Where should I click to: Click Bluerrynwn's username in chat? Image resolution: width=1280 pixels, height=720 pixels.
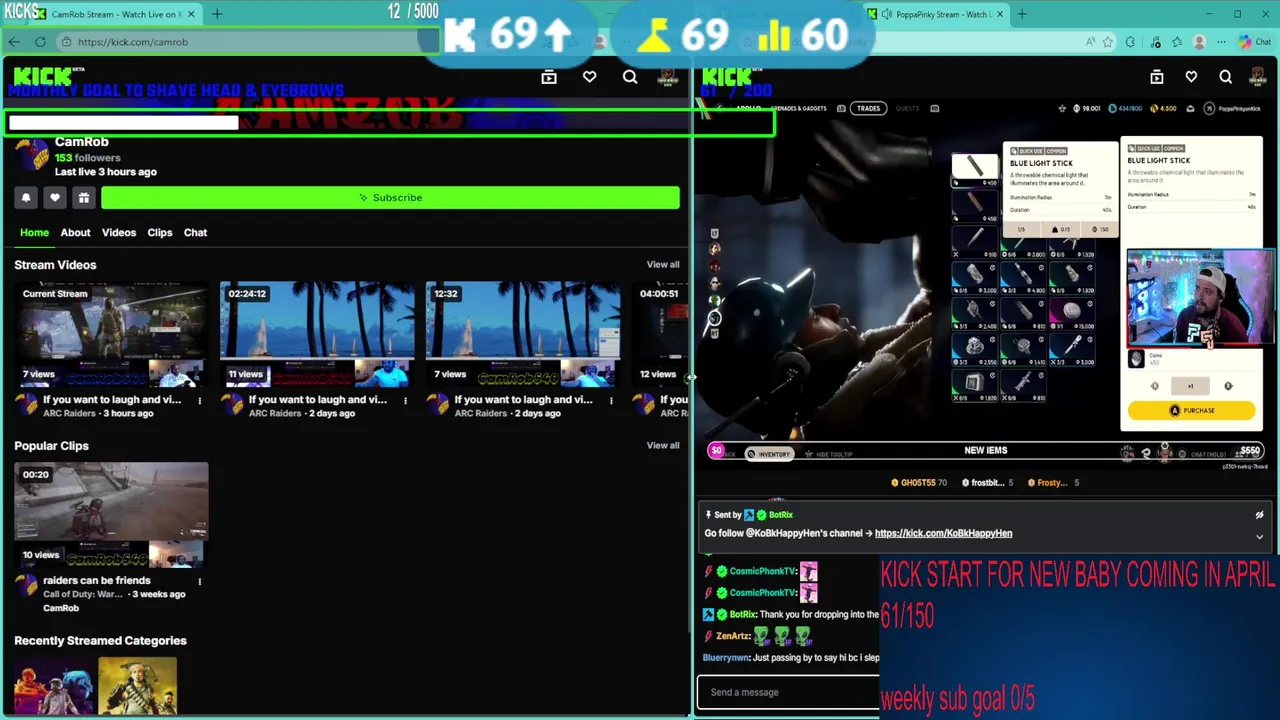click(x=726, y=658)
